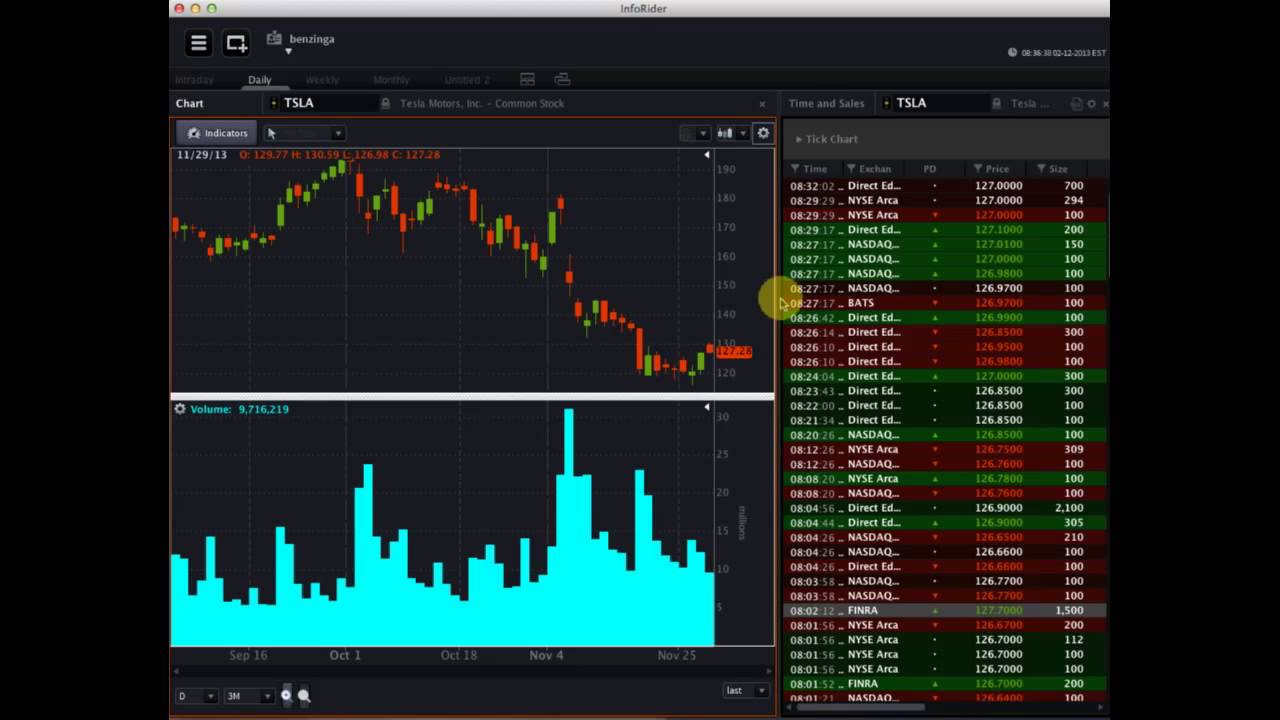Select the 08:02:12 FINRA row
This screenshot has height=720, width=1280.
[x=945, y=610]
